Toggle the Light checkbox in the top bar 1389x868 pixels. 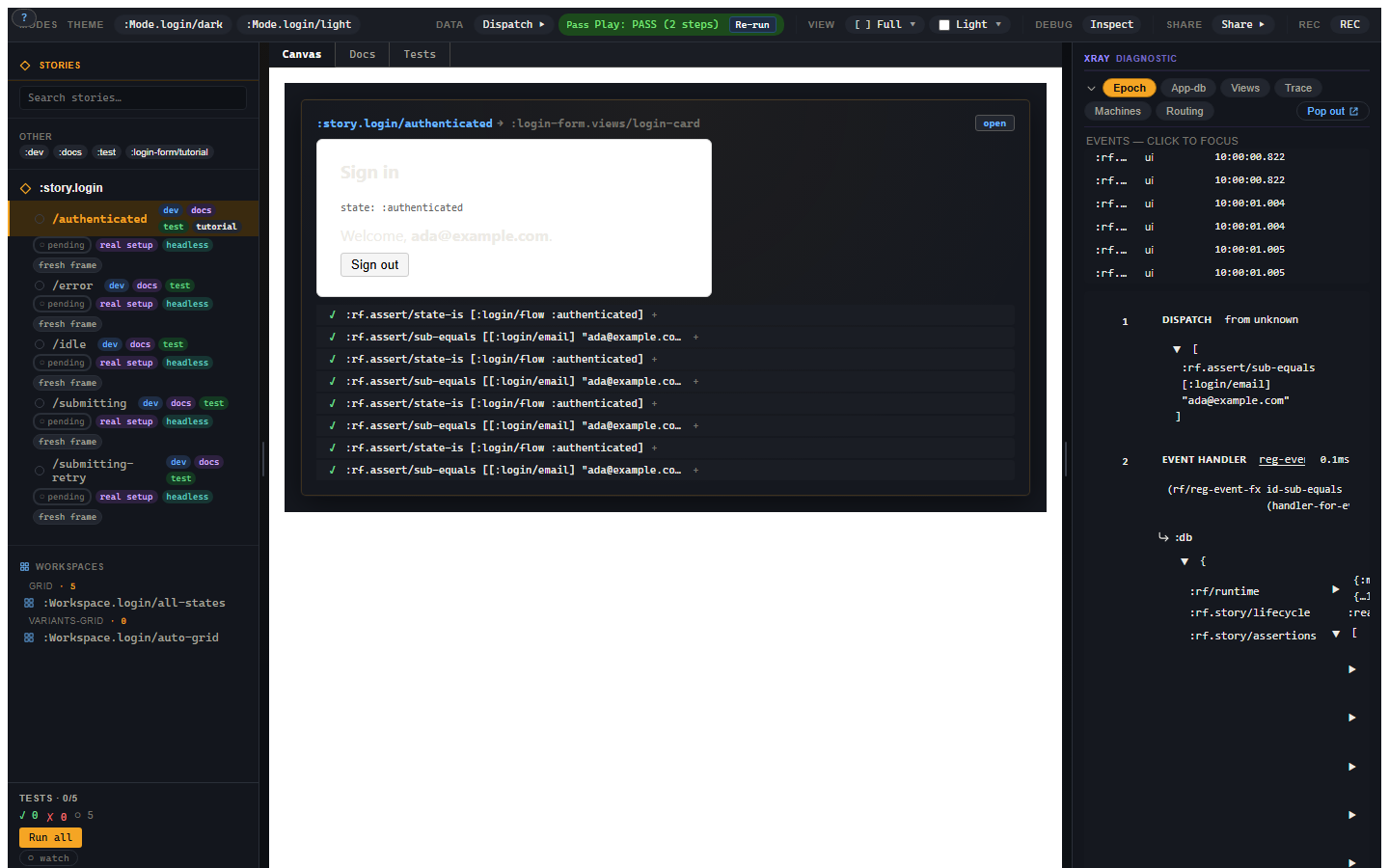pos(944,25)
